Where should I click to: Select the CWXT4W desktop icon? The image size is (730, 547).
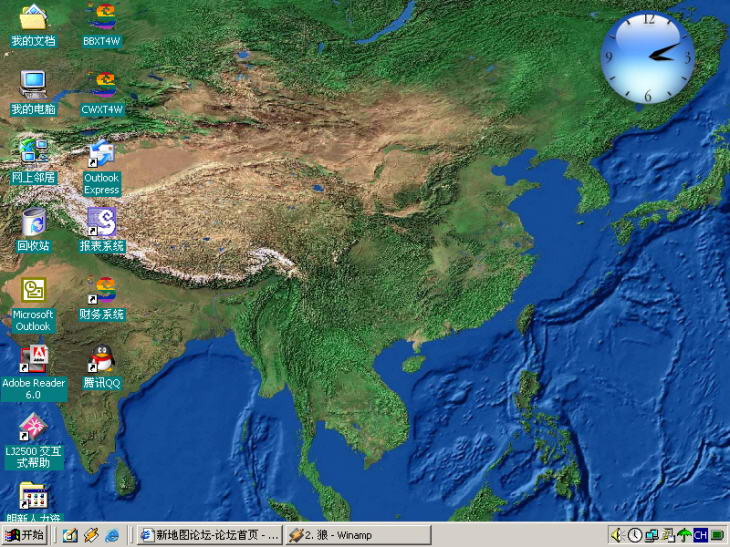[101, 86]
